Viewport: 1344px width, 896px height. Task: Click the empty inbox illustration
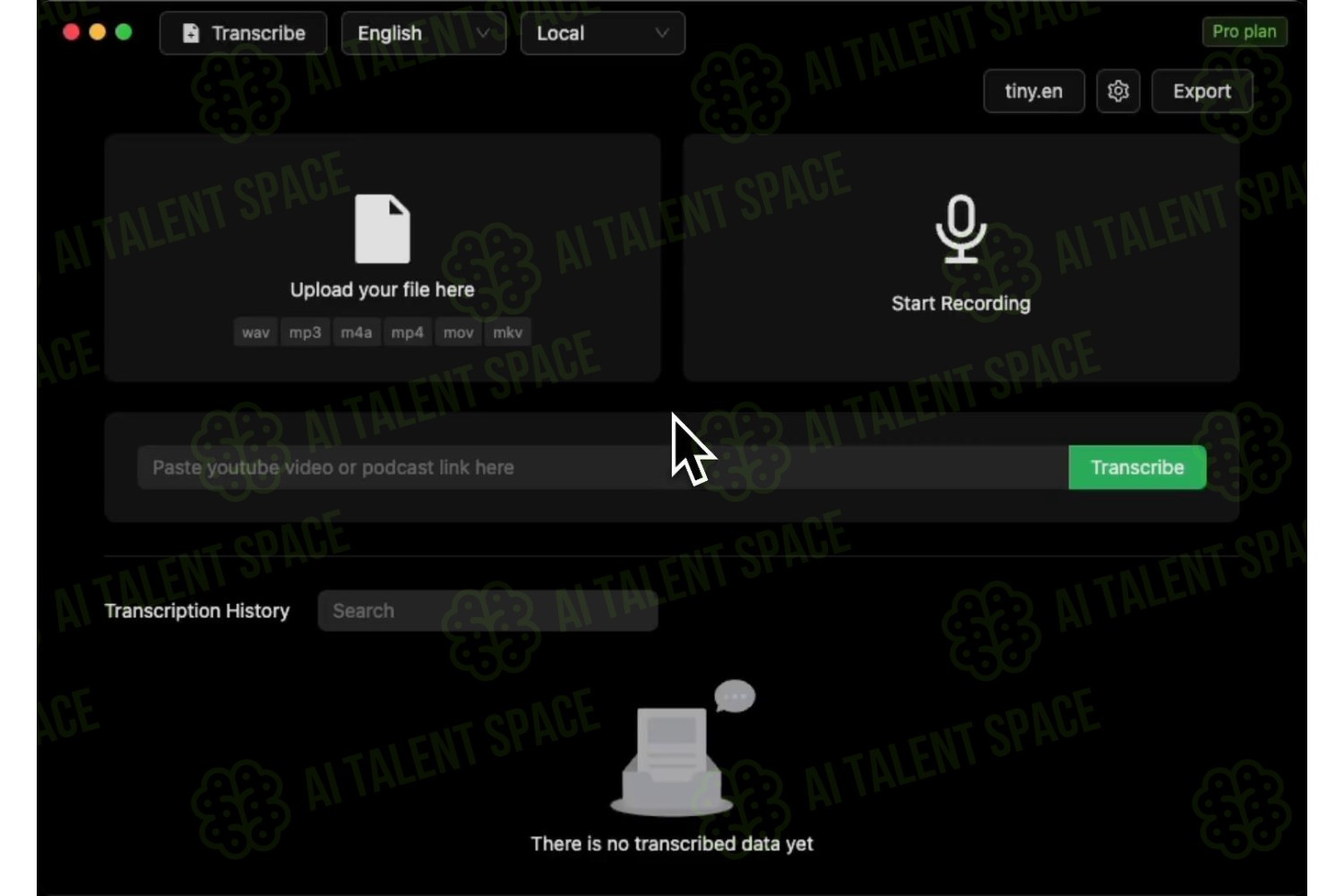(x=671, y=762)
